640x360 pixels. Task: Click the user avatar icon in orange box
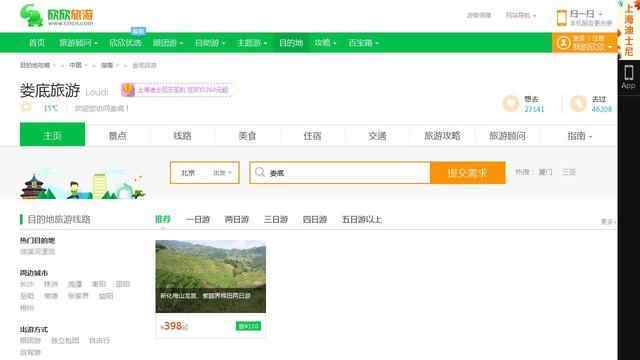pyautogui.click(x=563, y=42)
